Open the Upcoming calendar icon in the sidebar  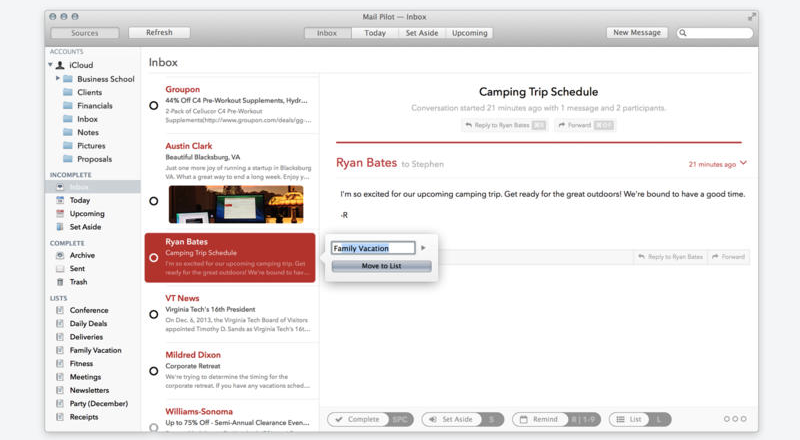point(60,213)
